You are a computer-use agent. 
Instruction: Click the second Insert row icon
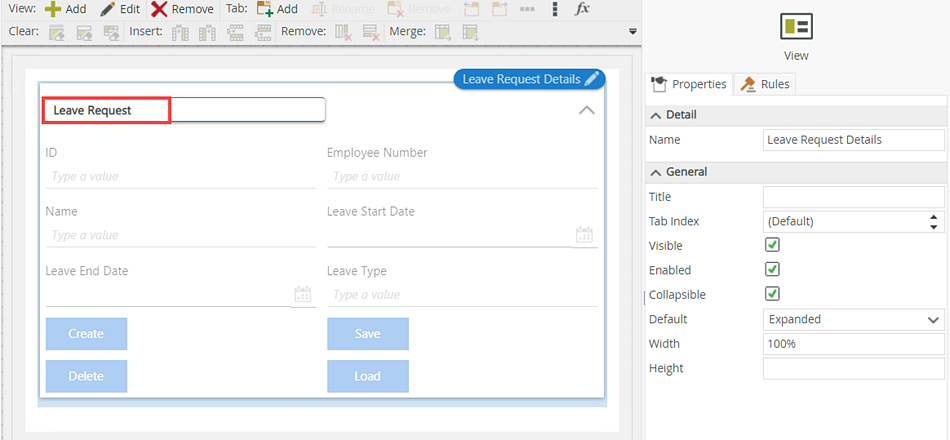tap(263, 33)
